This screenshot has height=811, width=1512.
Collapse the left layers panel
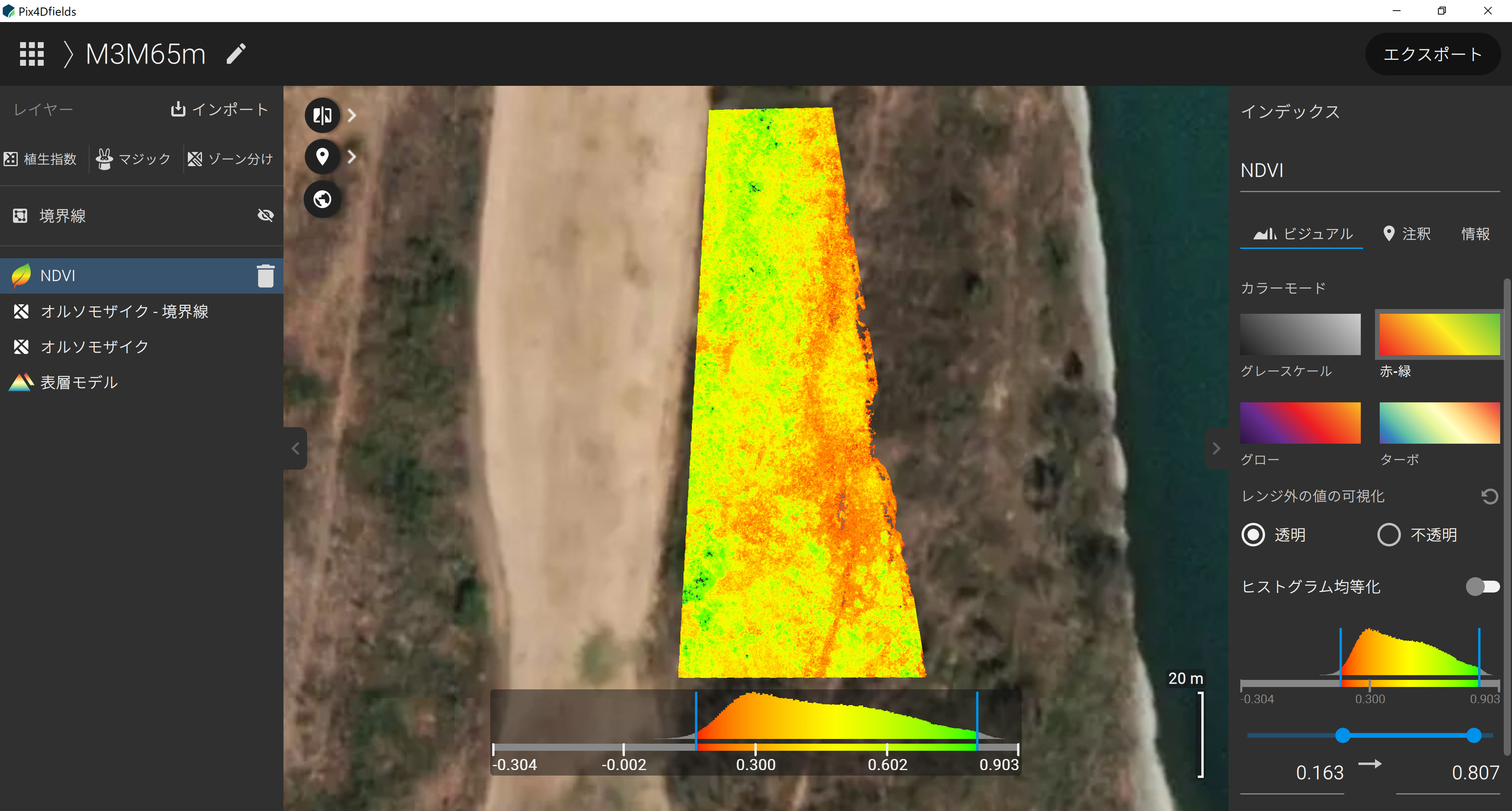(295, 448)
